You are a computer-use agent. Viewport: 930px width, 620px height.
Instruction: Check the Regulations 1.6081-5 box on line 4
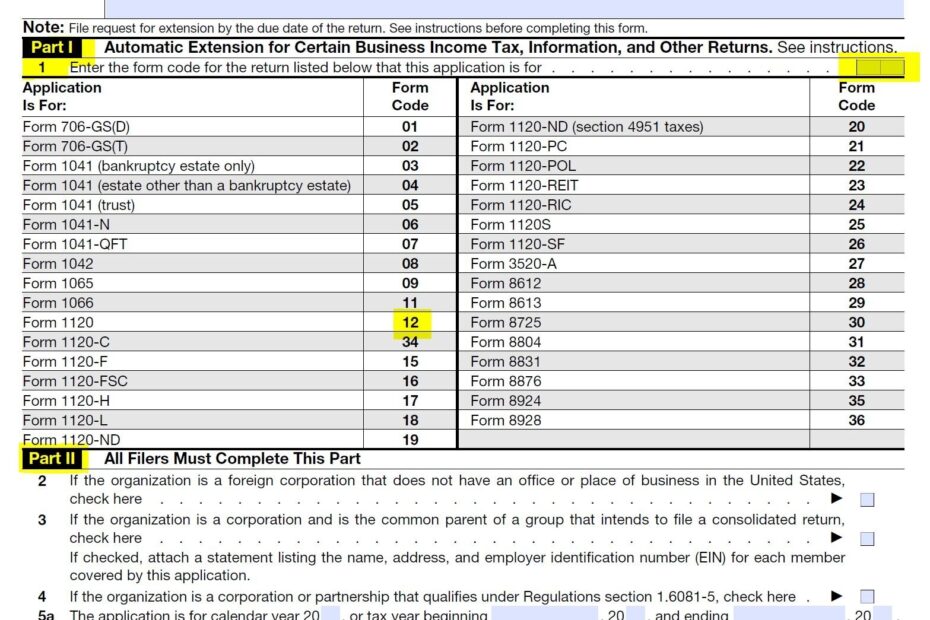869,596
